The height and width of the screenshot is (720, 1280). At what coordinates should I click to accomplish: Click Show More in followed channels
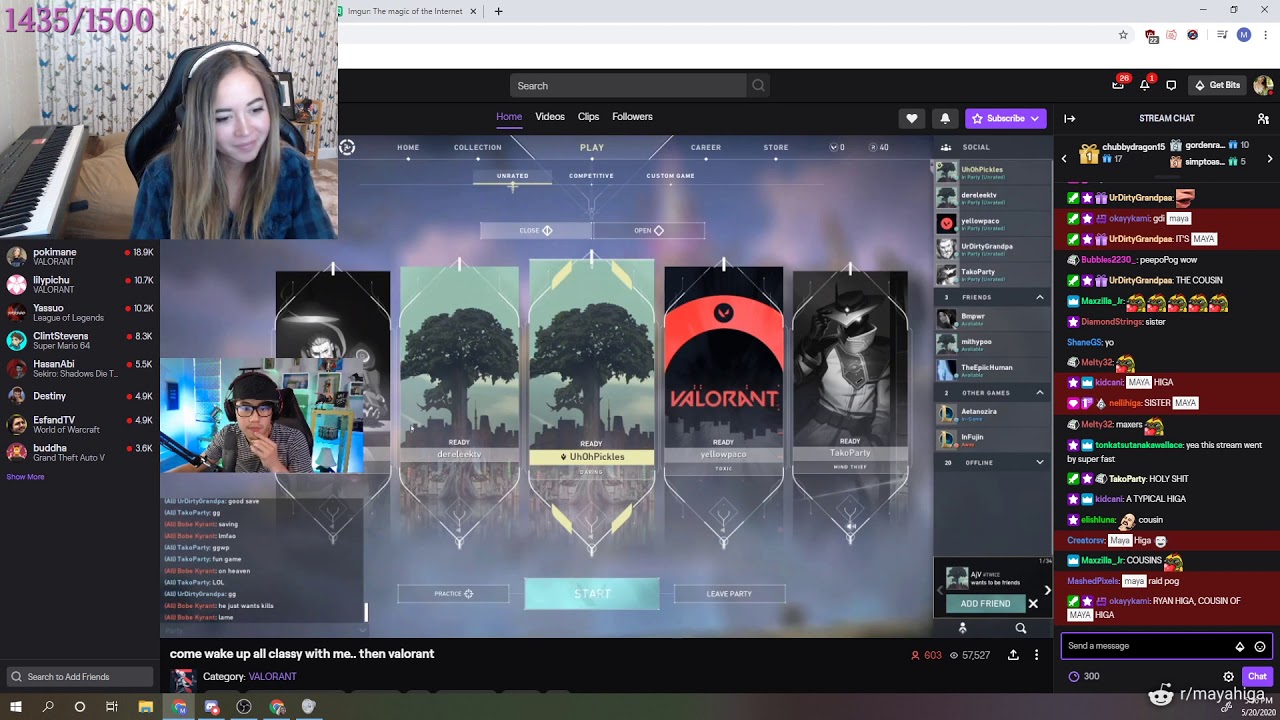[x=25, y=477]
